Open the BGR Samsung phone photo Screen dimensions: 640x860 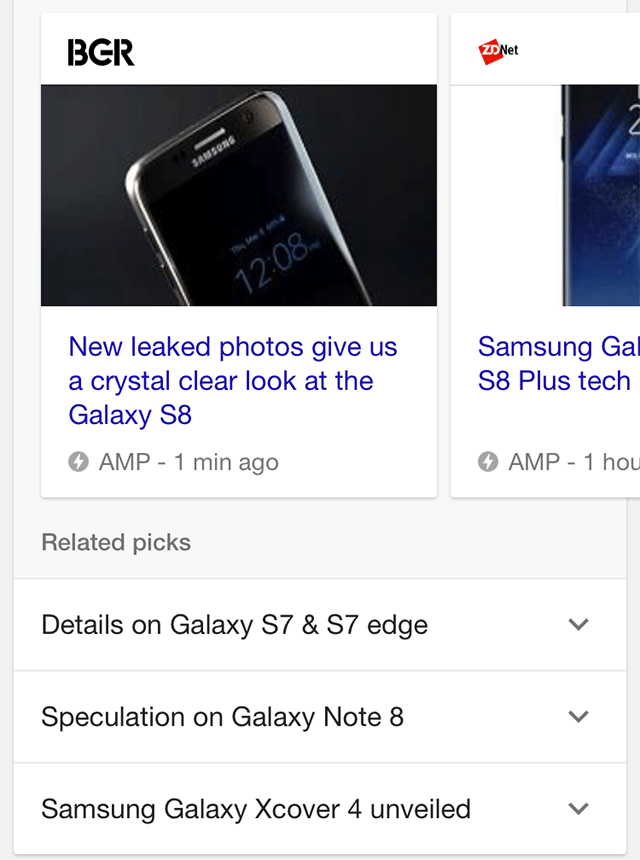[239, 195]
